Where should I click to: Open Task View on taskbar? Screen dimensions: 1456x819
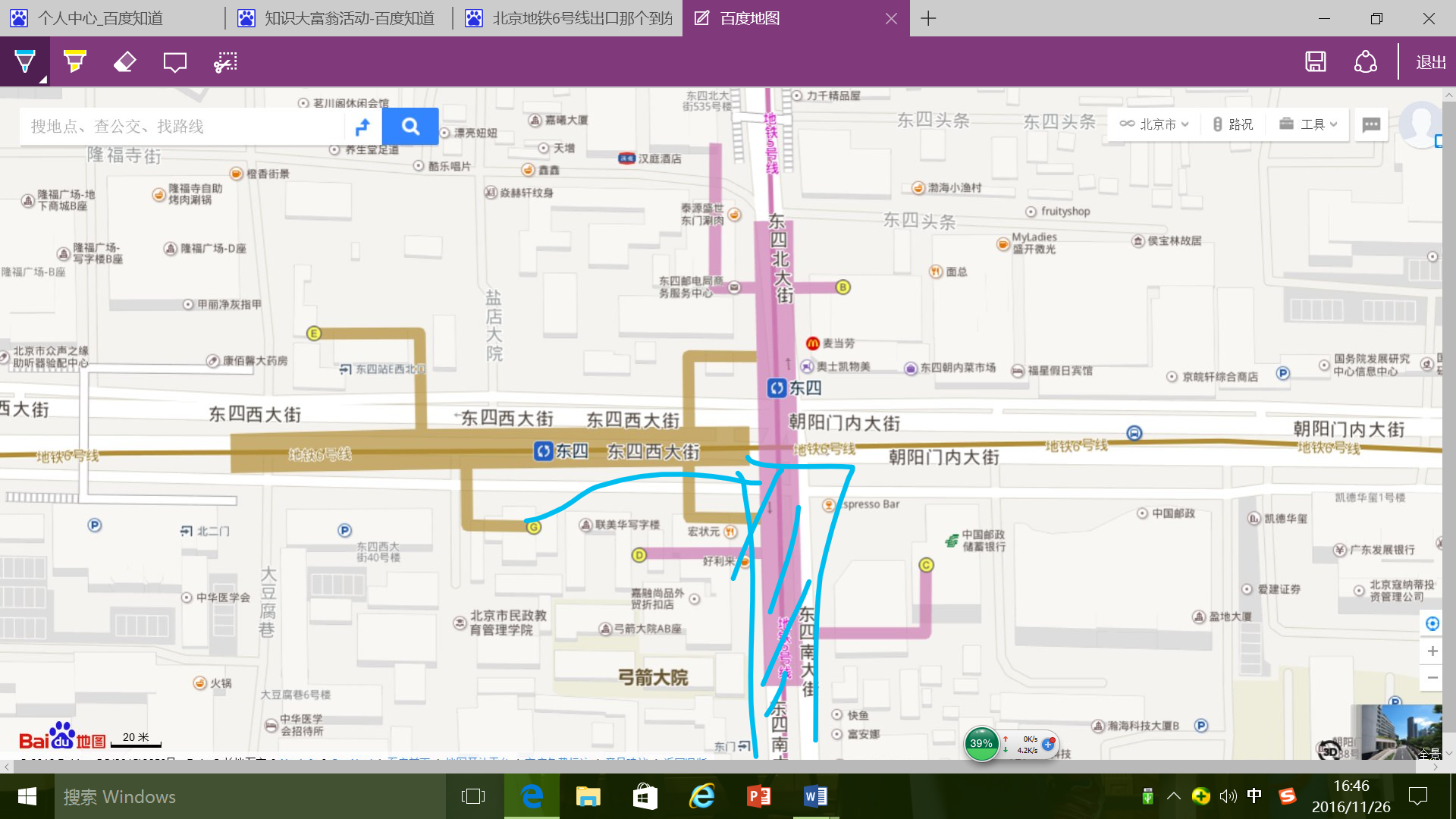point(473,796)
